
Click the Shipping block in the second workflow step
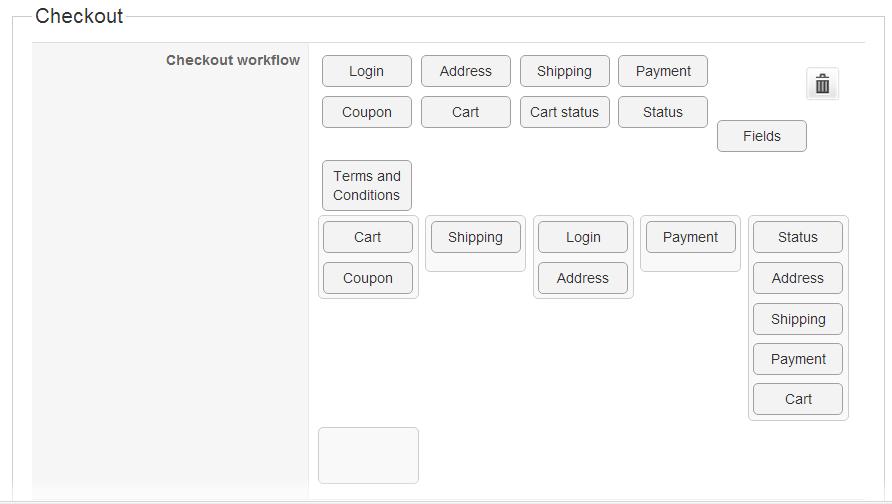pyautogui.click(x=475, y=237)
